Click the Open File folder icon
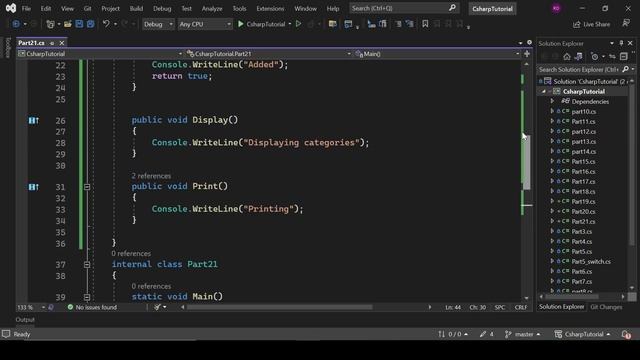Viewport: 640px width, 360px height. (68, 24)
